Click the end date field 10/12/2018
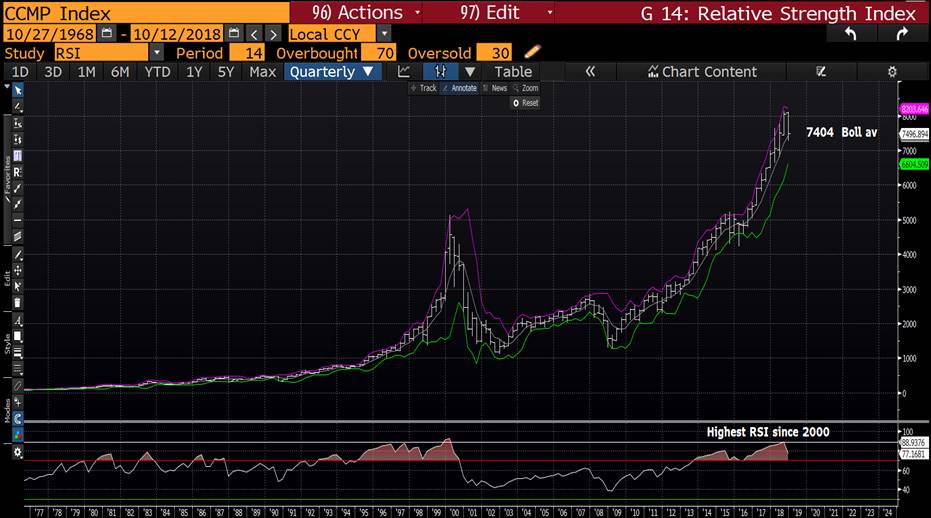Viewport: 931px width, 518px height. tap(176, 34)
